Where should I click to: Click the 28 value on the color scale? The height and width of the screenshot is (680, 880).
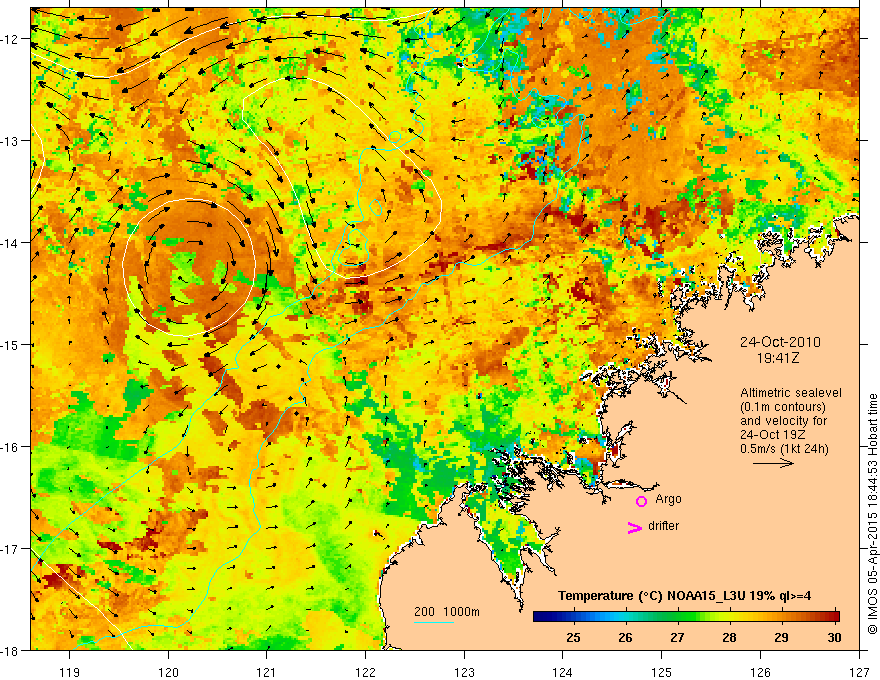(x=729, y=637)
